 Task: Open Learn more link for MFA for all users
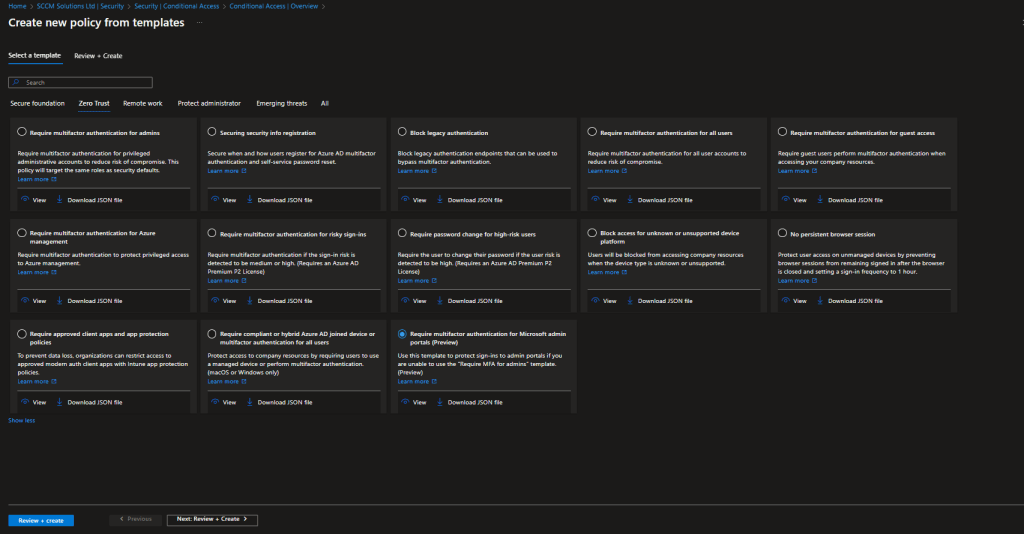pos(603,171)
